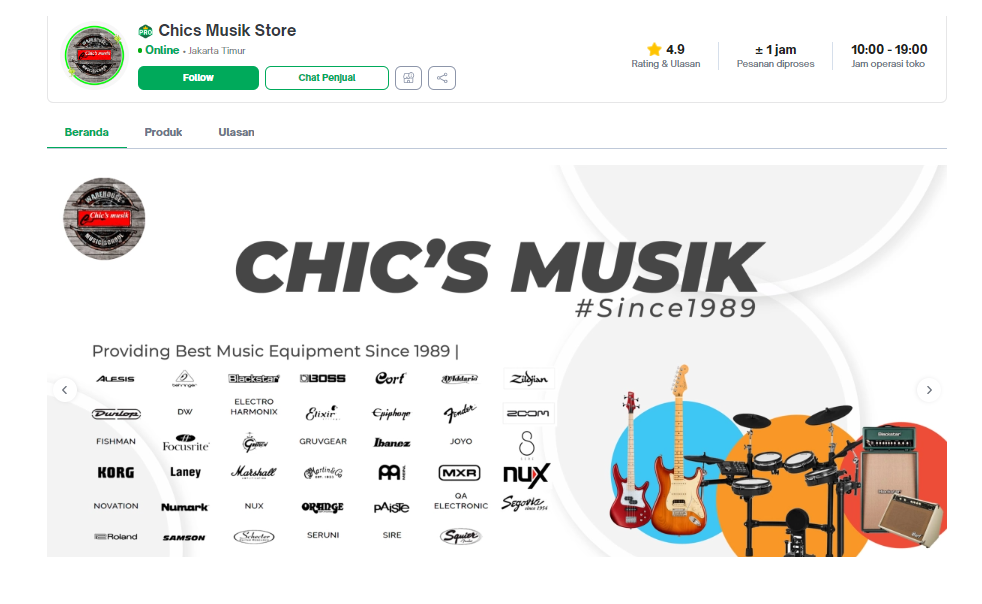Click the Fender logo in banner
Image resolution: width=982 pixels, height=604 pixels.
point(460,412)
